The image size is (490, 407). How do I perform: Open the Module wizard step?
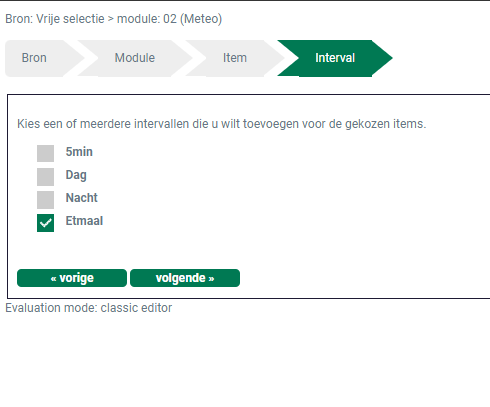[x=135, y=58]
